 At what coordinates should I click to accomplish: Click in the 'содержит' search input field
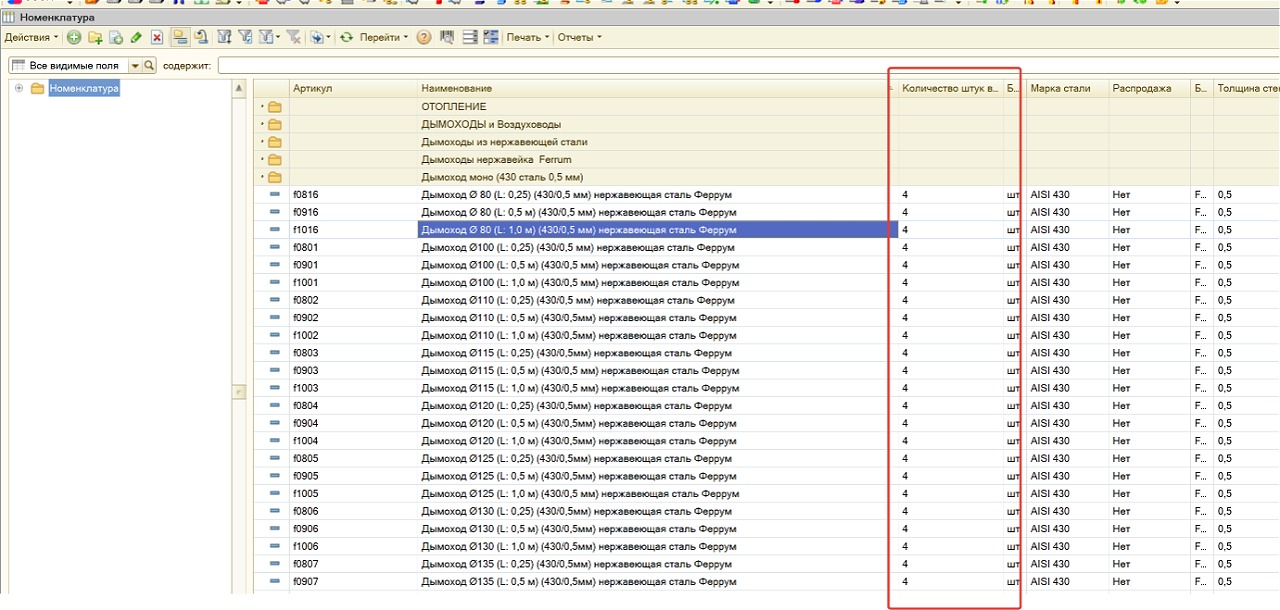pyautogui.click(x=700, y=66)
